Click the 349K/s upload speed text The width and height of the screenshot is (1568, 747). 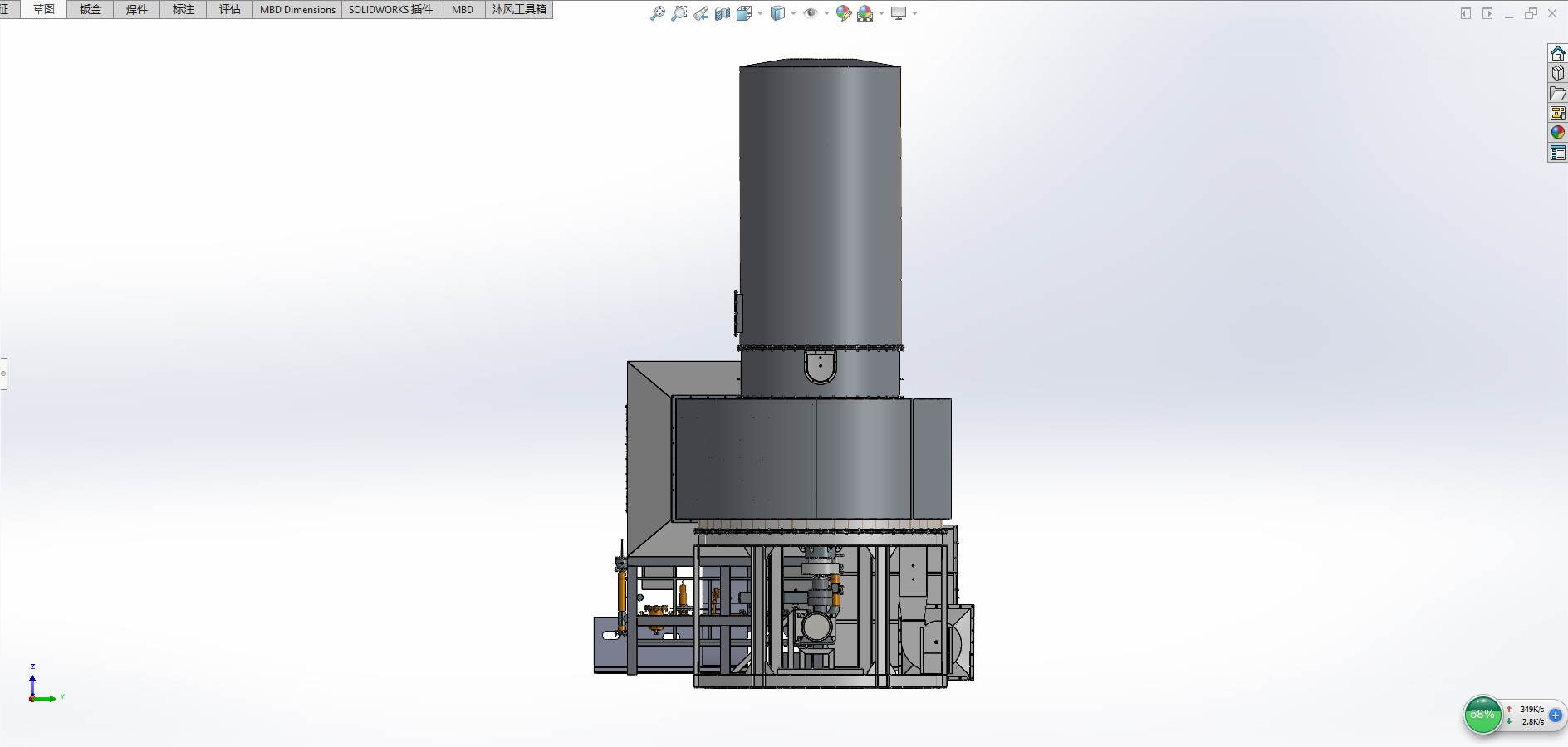[x=1532, y=710]
